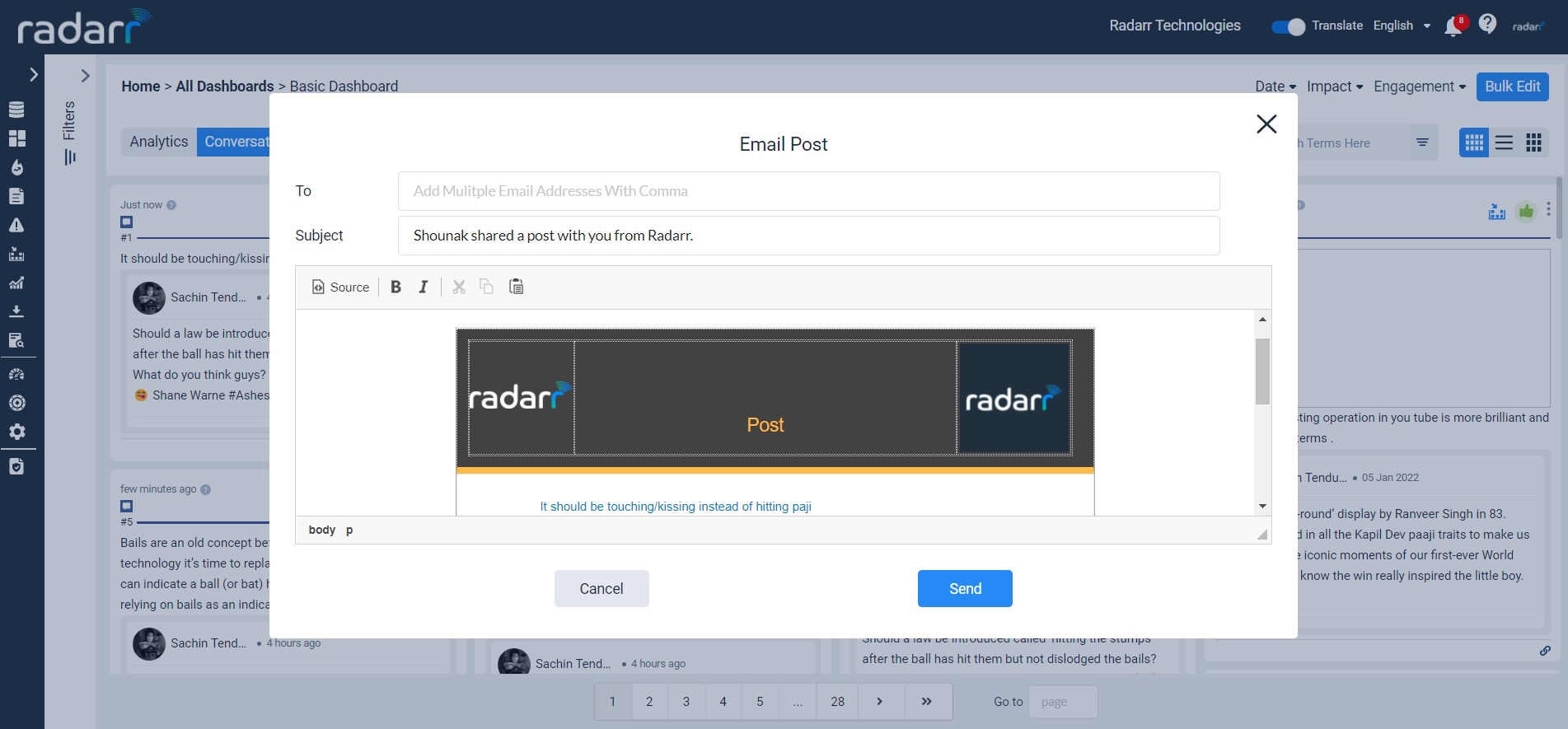Screen dimensions: 1568x729
Task: Open the alerts warning triangle sidebar icon
Action: (x=16, y=225)
